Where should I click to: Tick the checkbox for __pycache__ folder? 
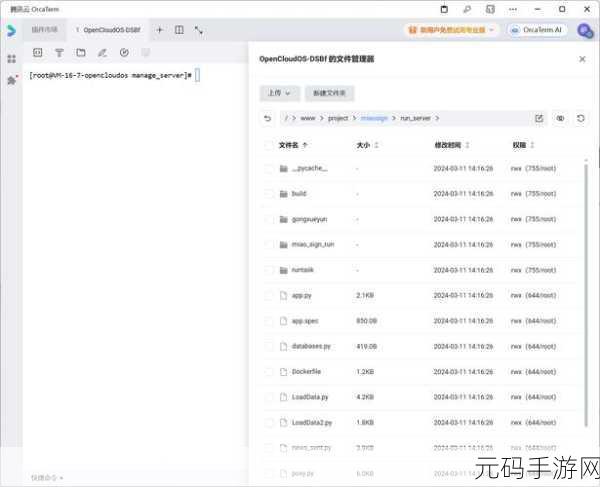269,168
